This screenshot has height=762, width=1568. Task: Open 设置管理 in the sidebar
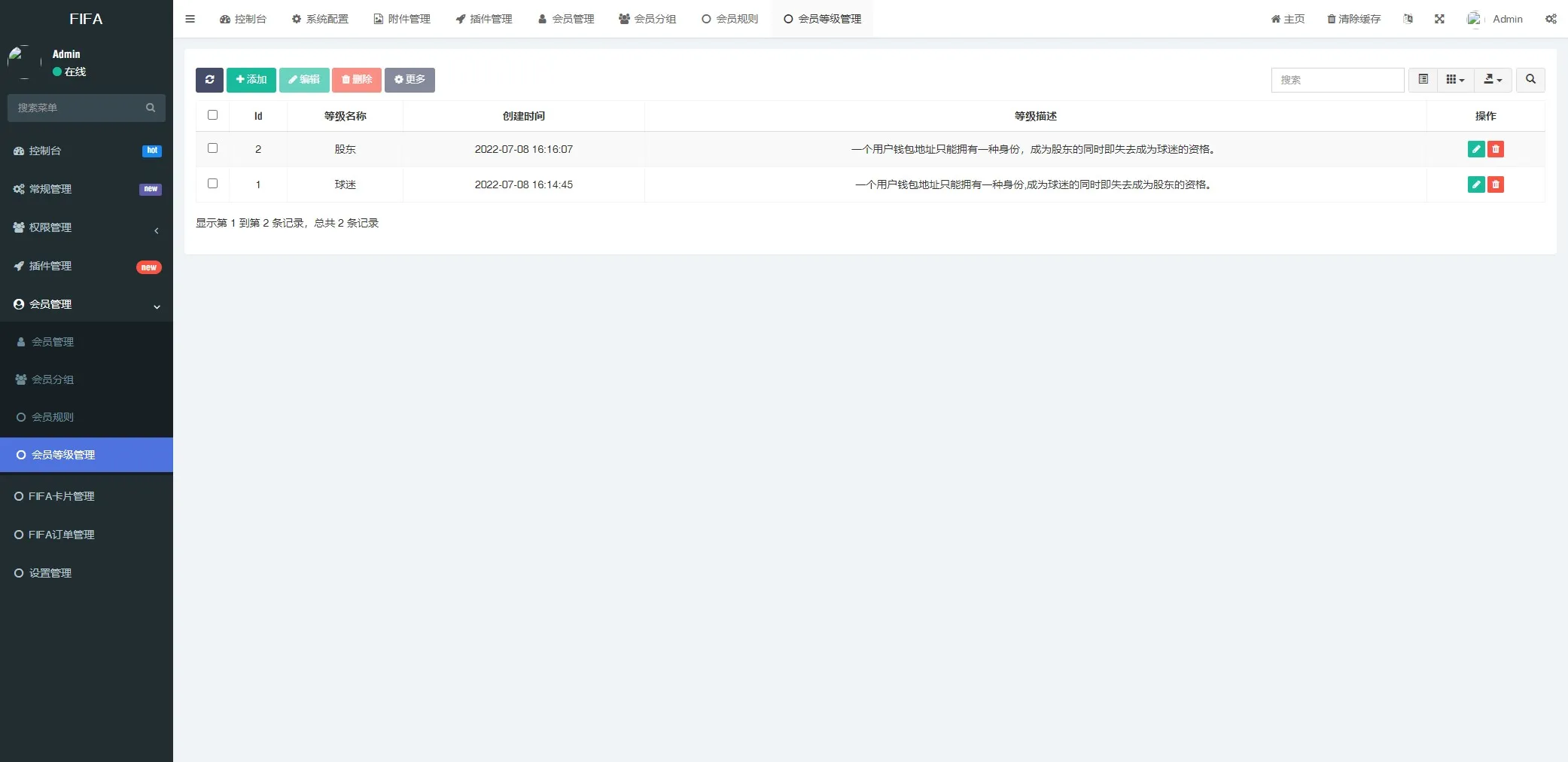point(87,573)
